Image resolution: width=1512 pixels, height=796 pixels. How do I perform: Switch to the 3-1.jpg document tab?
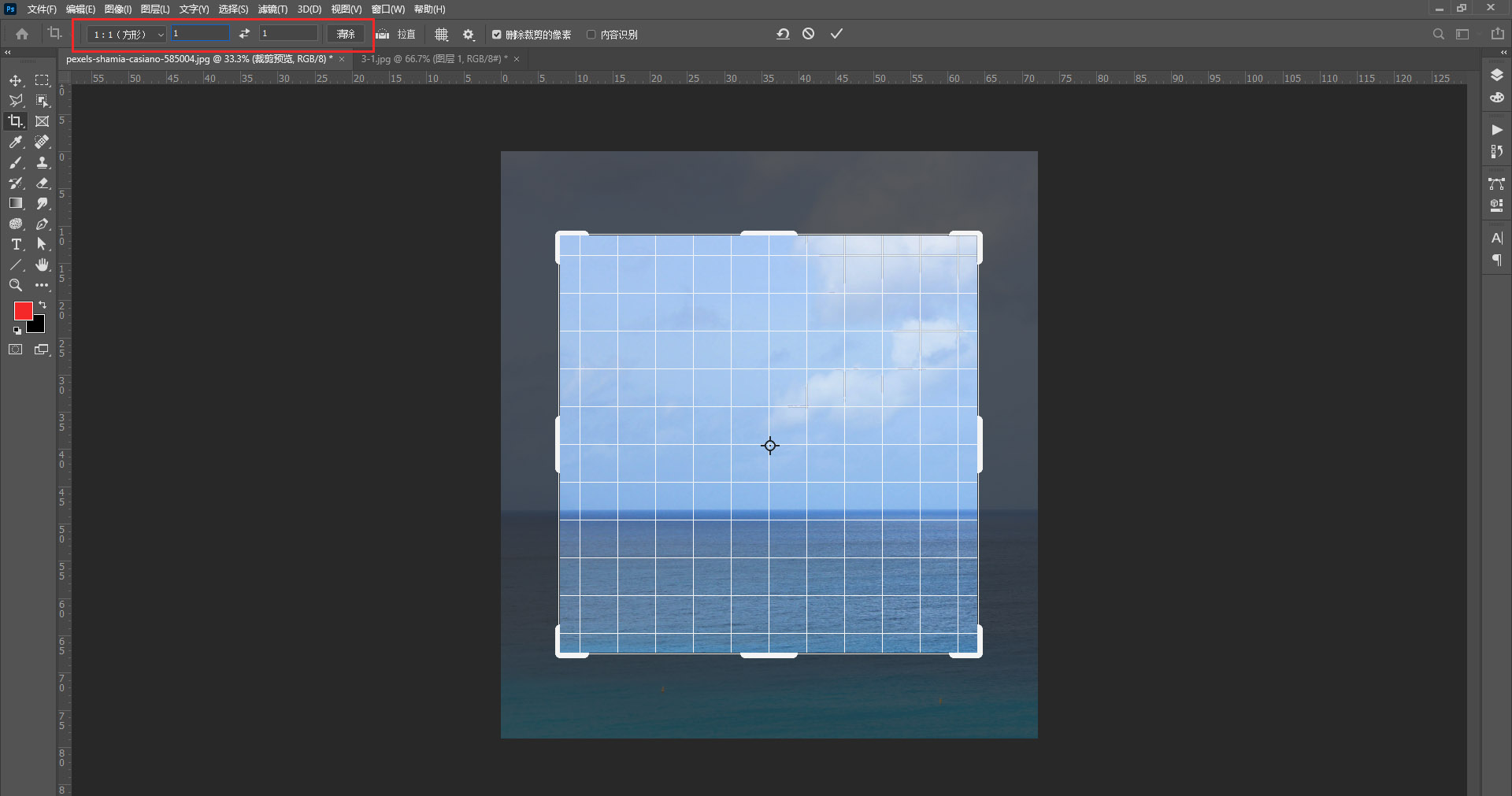434,59
